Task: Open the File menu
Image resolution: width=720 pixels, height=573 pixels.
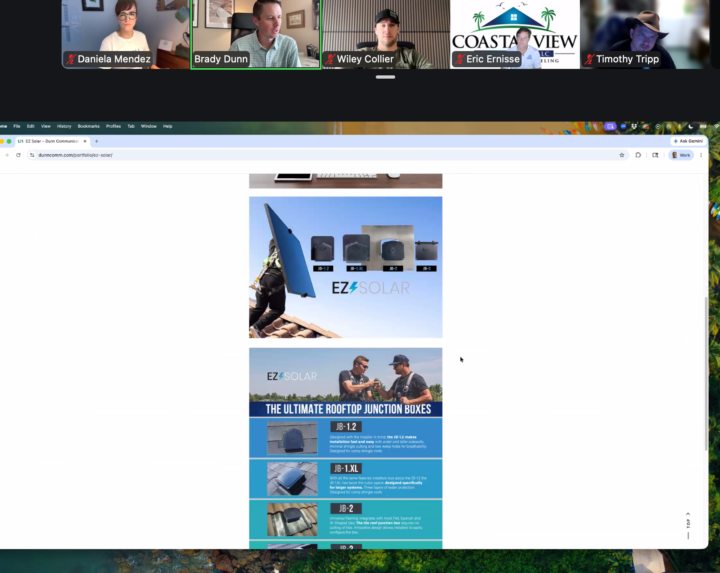Action: (x=17, y=126)
